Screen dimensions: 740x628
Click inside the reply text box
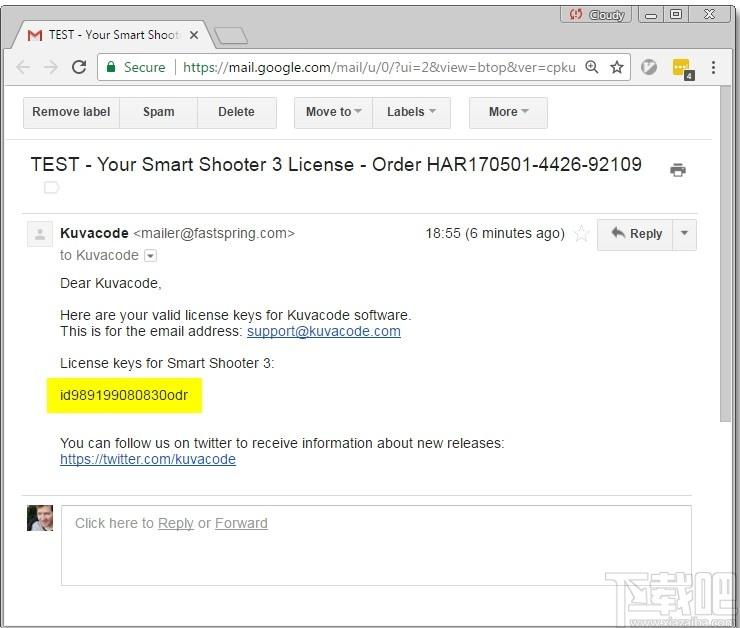[x=376, y=545]
